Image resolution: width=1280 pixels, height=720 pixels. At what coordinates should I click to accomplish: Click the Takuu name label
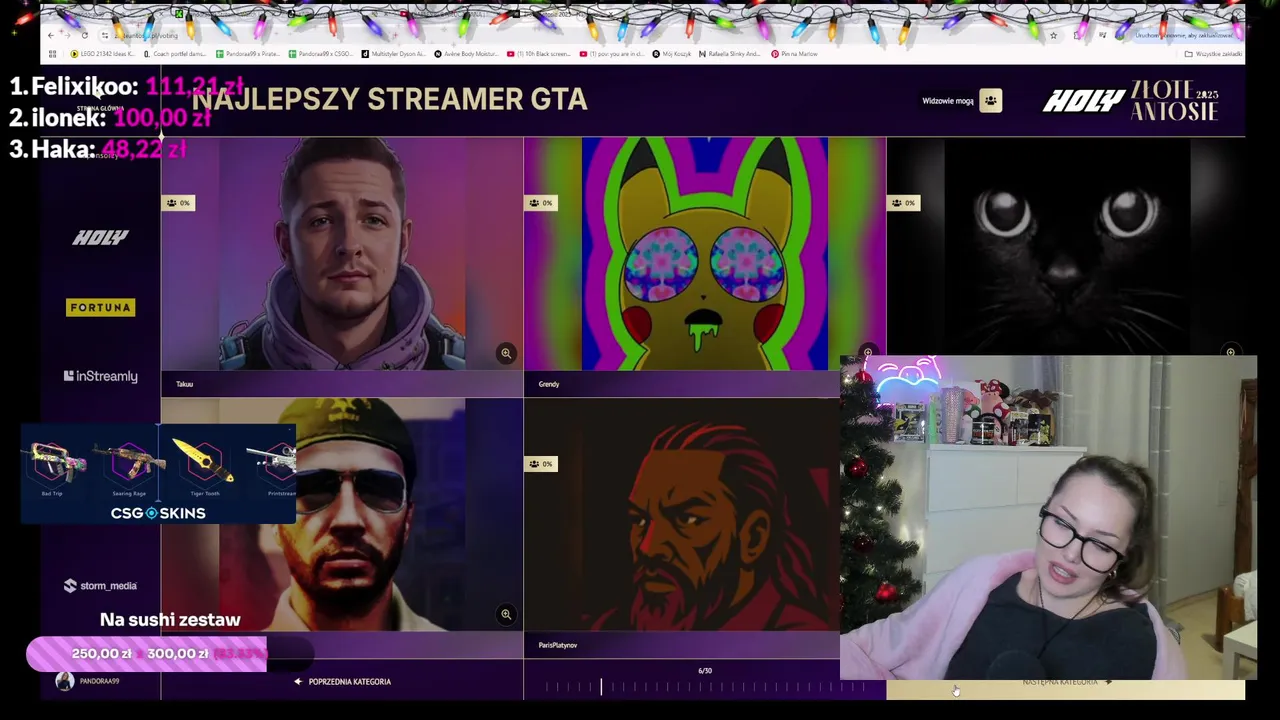[x=184, y=384]
